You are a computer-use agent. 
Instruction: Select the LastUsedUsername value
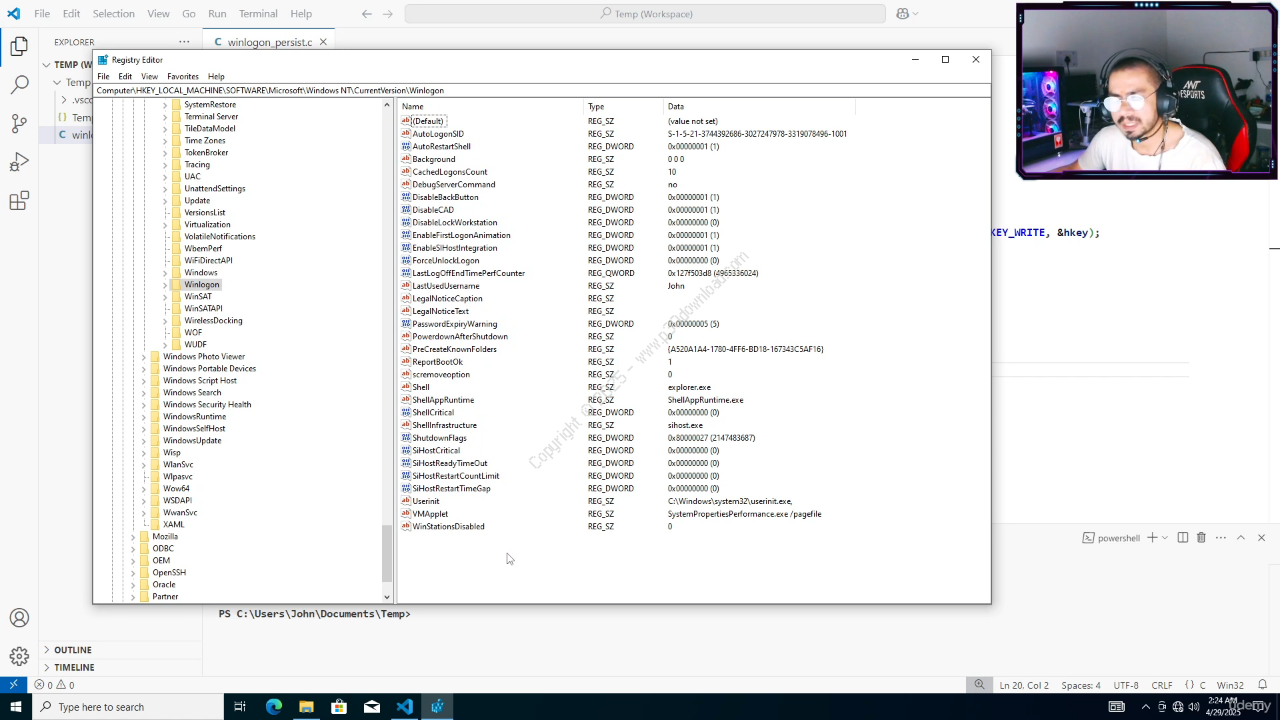pyautogui.click(x=446, y=286)
